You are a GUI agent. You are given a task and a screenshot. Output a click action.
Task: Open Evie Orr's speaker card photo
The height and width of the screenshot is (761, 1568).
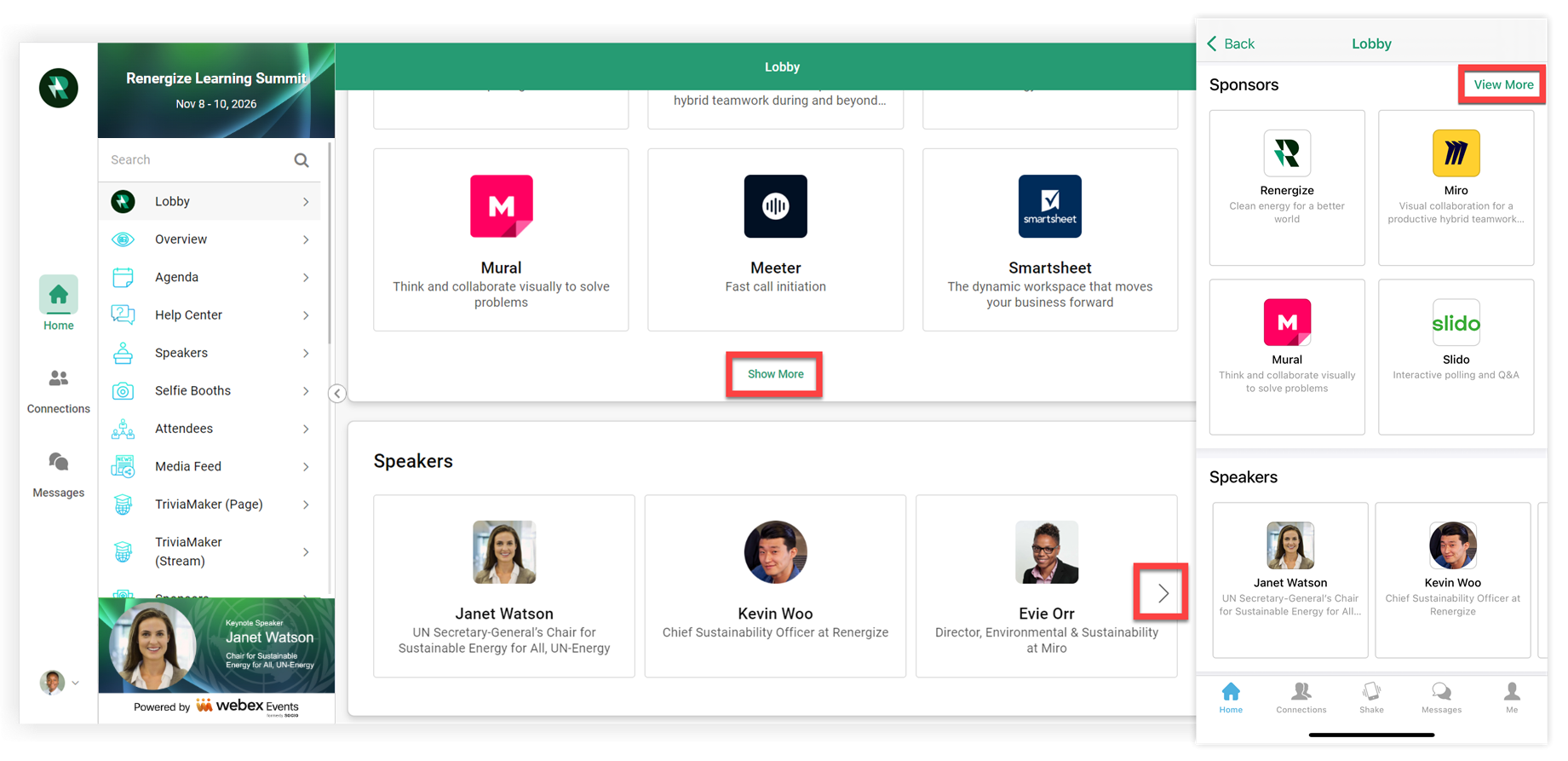1047,552
